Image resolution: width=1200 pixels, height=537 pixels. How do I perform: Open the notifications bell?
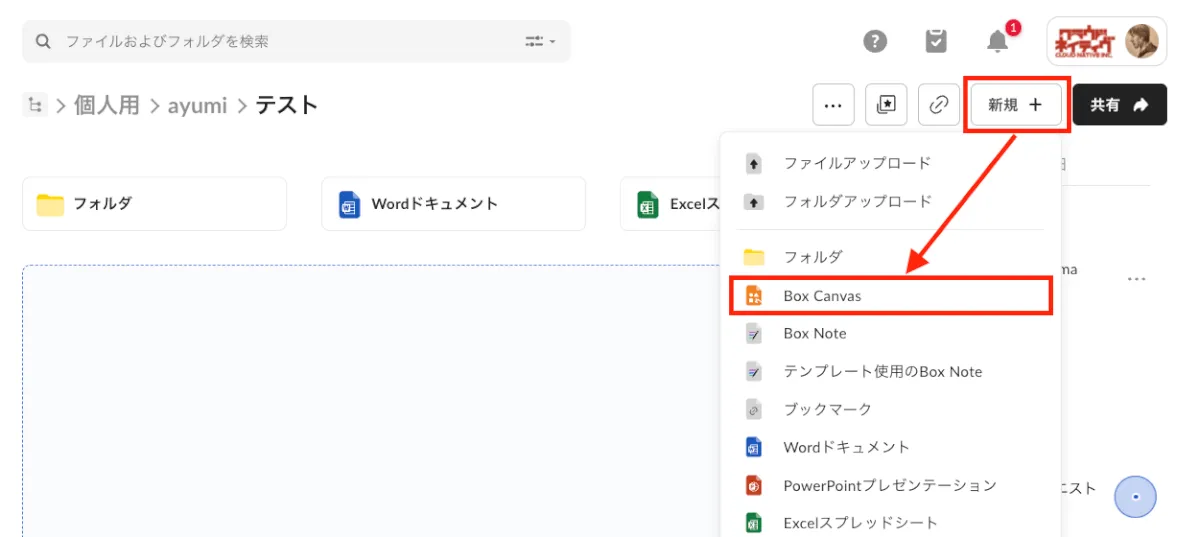pos(998,41)
